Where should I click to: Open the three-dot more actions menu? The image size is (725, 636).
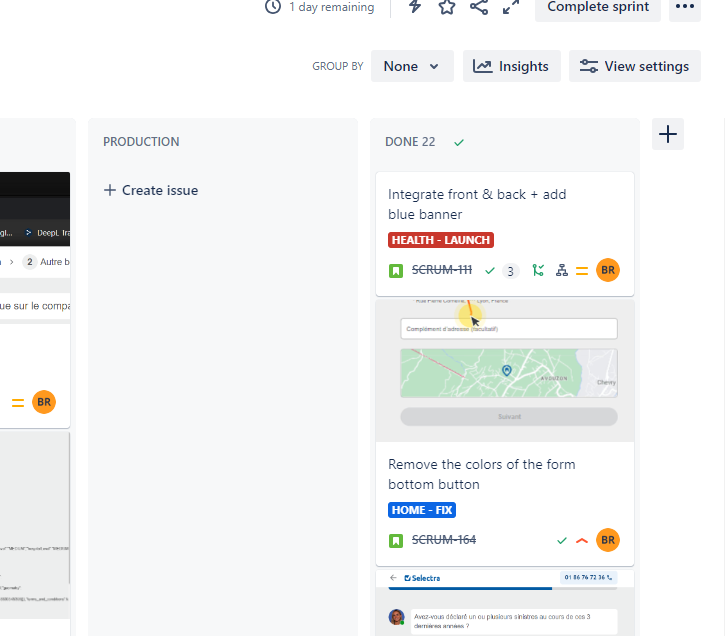[685, 7]
